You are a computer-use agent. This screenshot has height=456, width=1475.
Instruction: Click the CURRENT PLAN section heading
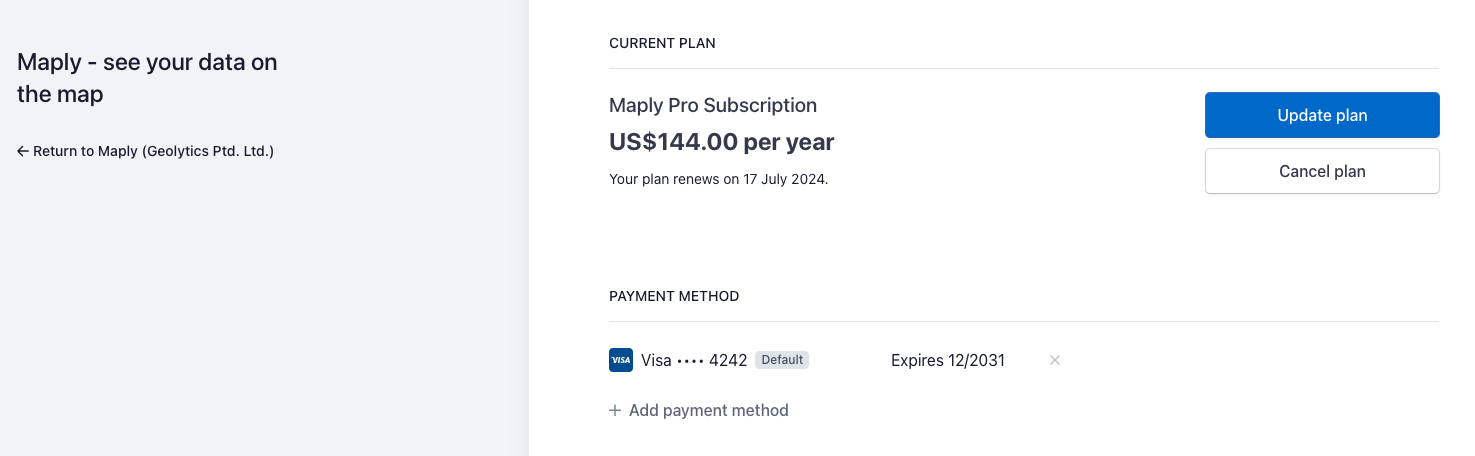click(x=662, y=43)
